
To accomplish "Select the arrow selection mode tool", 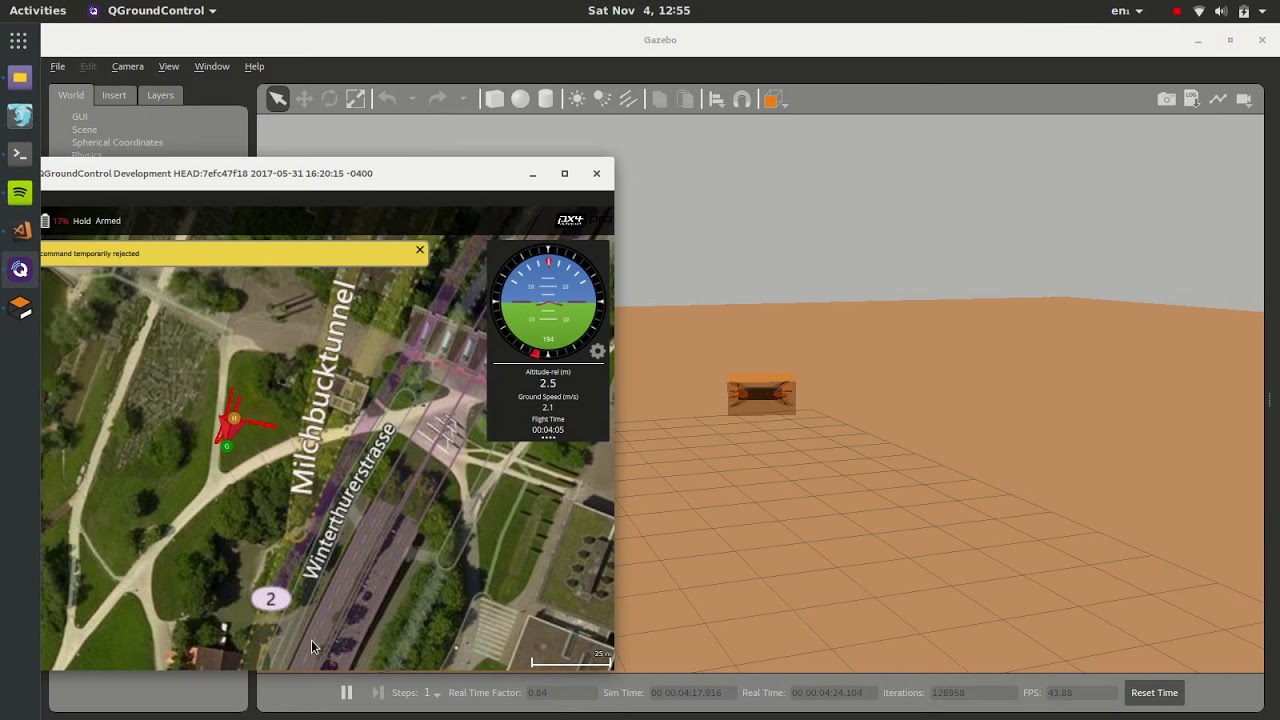I will click(278, 99).
